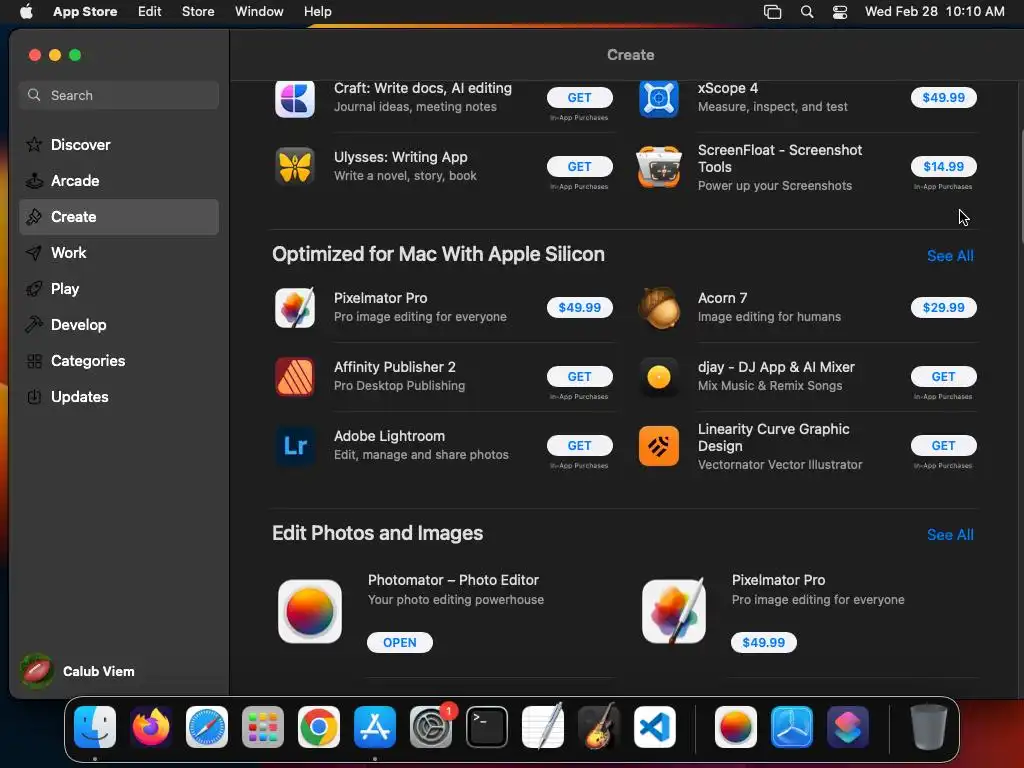Open the Window menu
This screenshot has width=1024, height=768.
(x=259, y=12)
